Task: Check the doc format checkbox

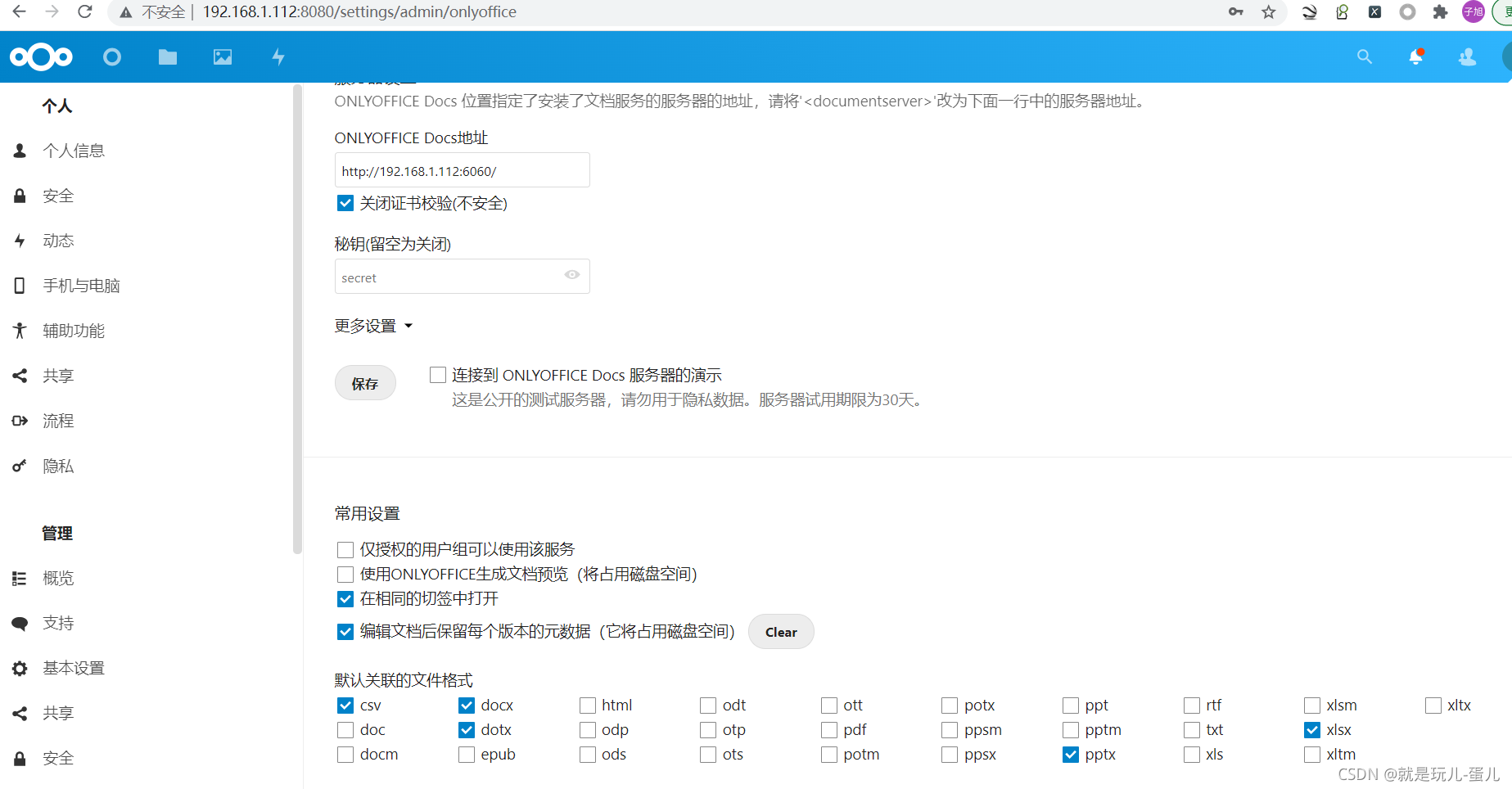Action: click(x=345, y=729)
